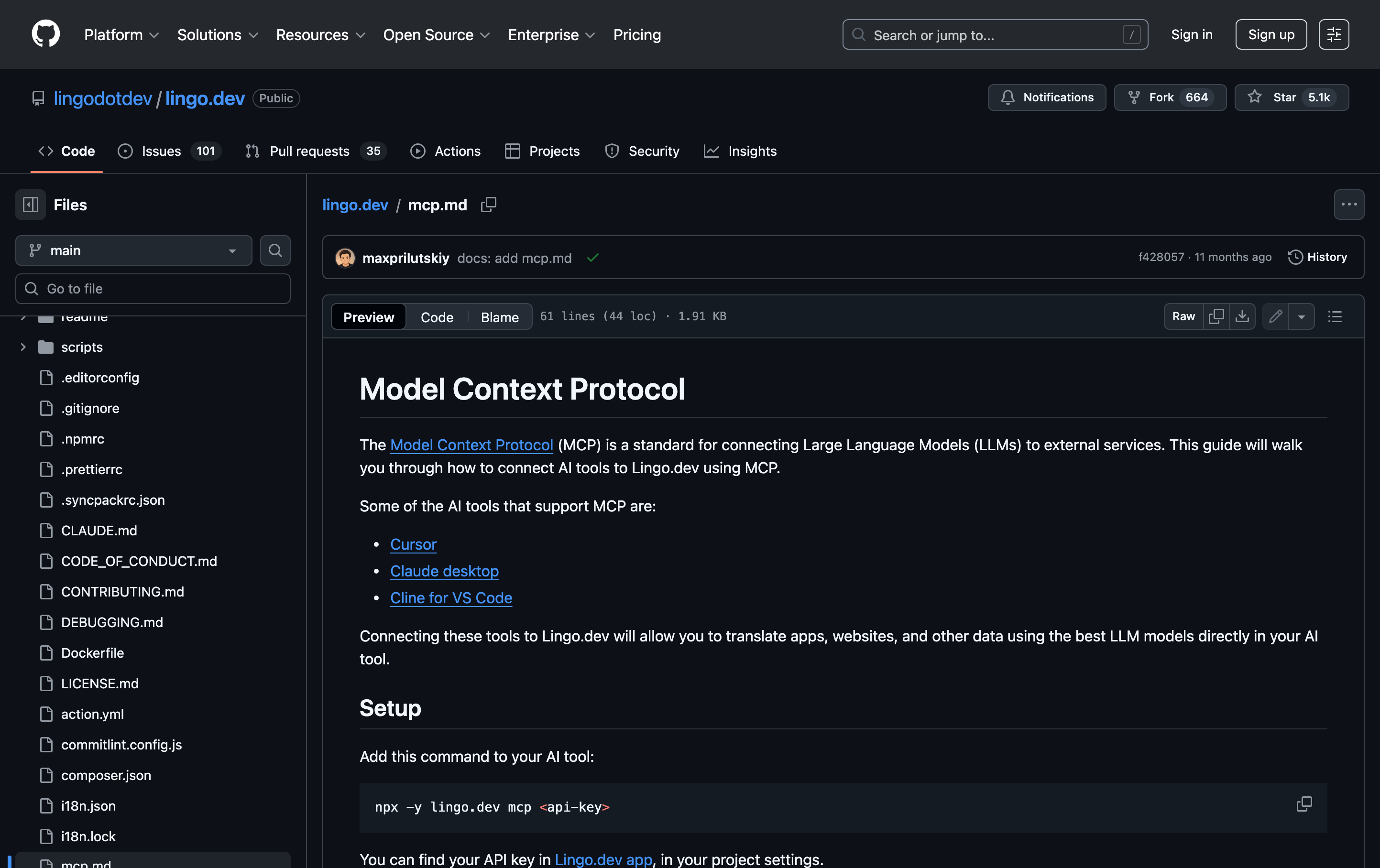Expand the scripts folder

click(23, 347)
